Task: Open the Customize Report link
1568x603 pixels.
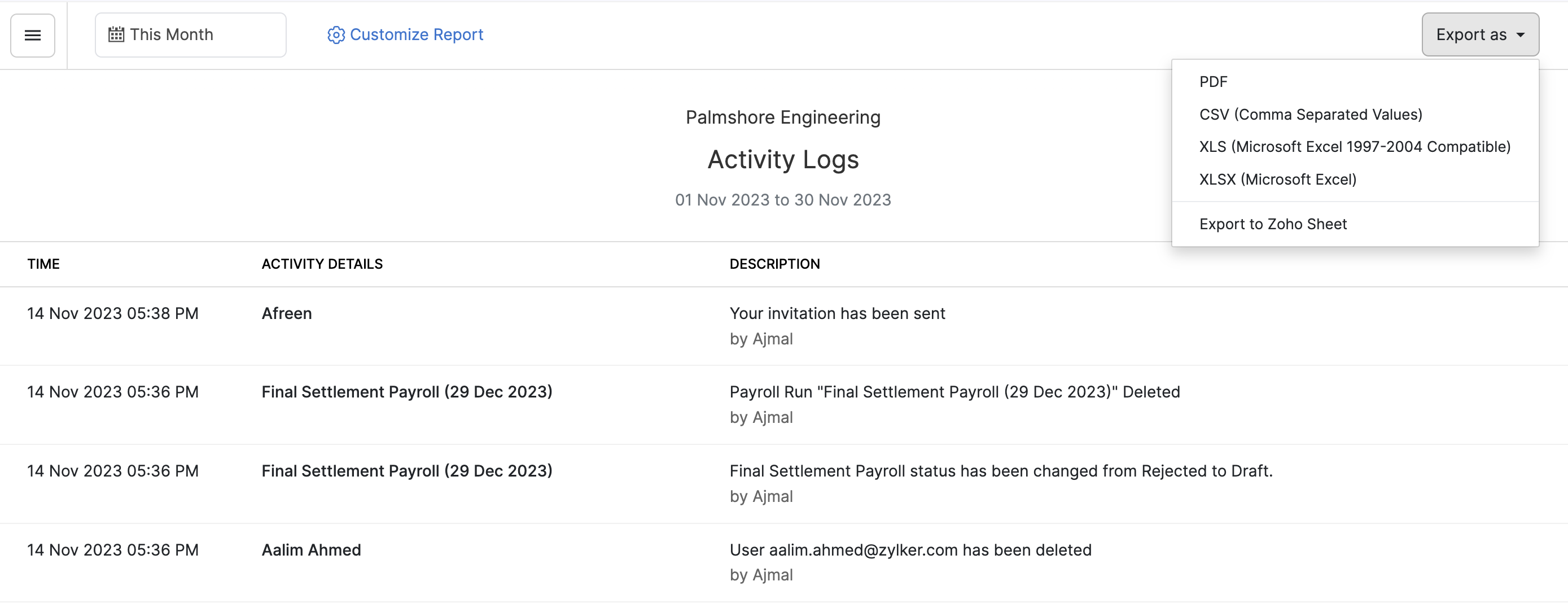Action: click(x=417, y=34)
